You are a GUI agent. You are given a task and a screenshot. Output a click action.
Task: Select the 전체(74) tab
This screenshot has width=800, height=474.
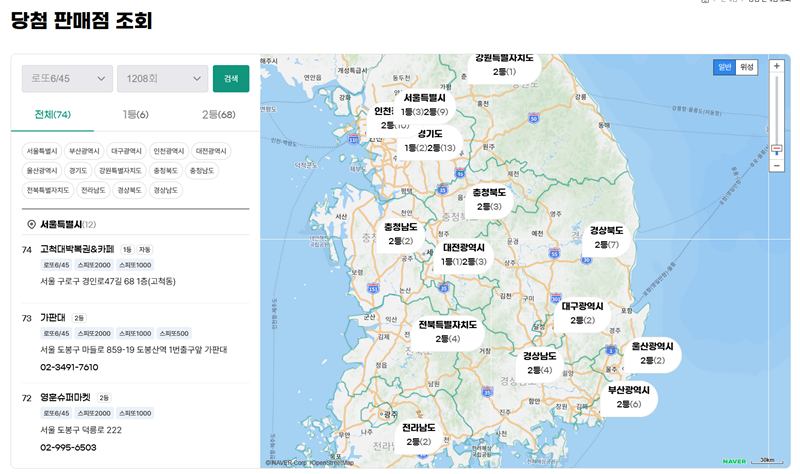pos(53,115)
